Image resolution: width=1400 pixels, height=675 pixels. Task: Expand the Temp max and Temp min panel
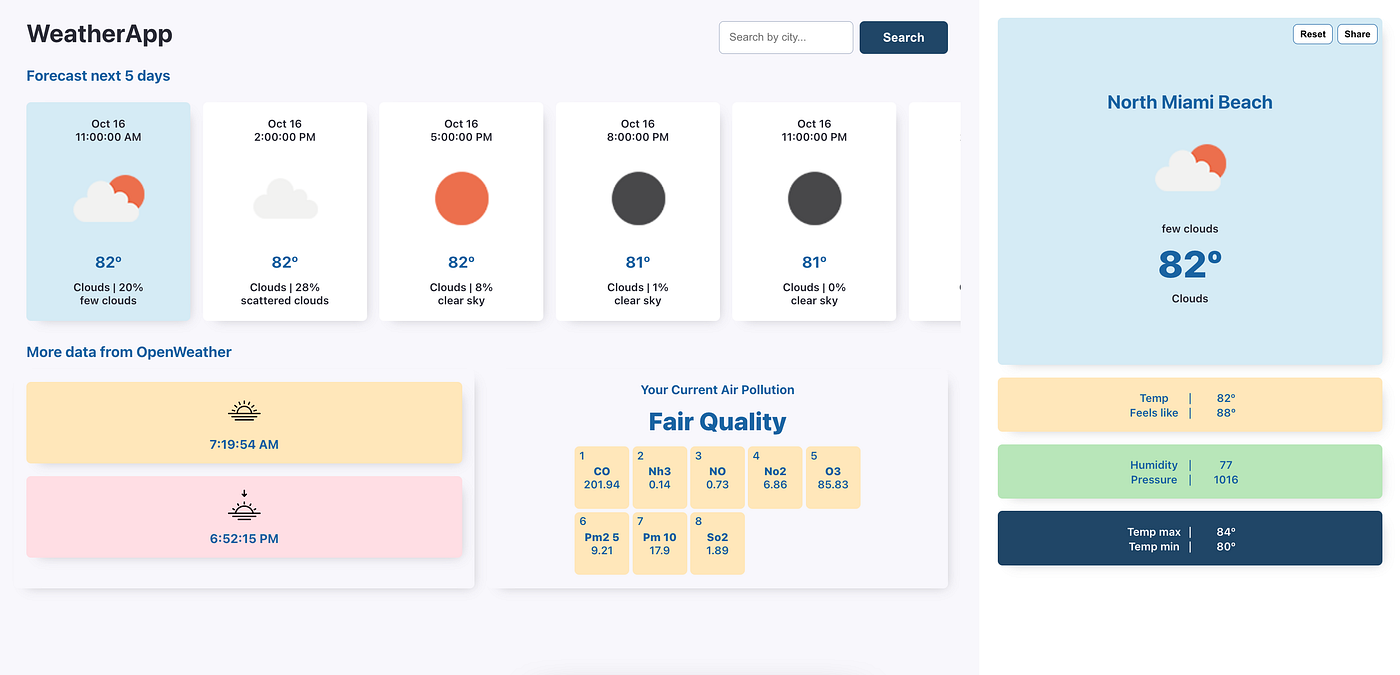[x=1189, y=538]
